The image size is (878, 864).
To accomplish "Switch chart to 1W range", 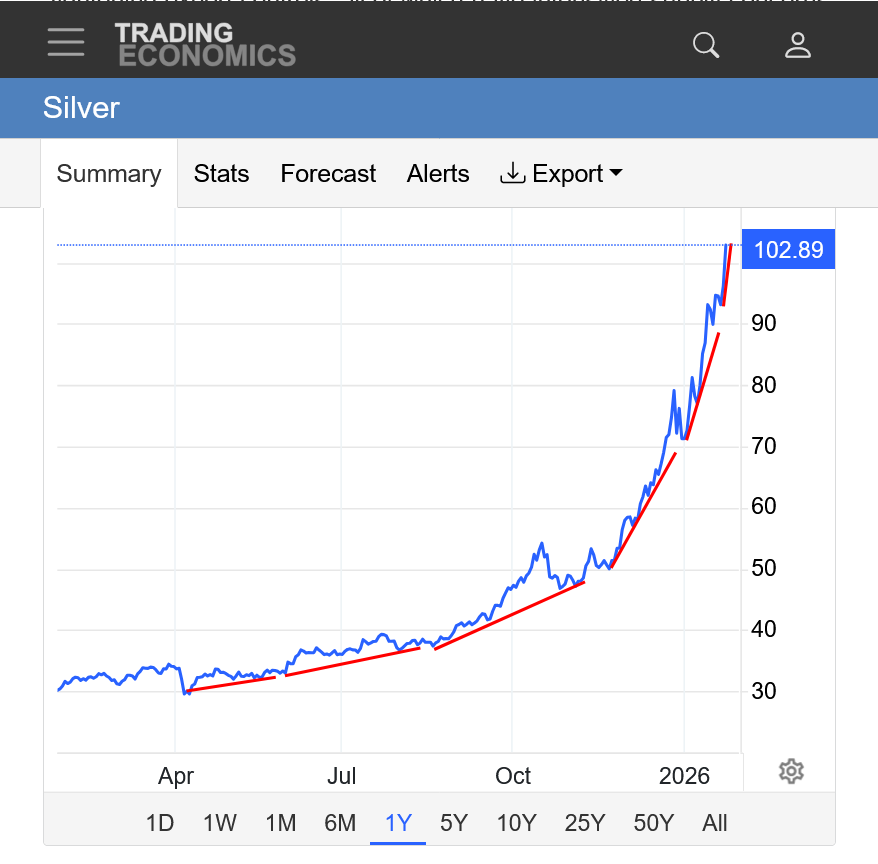I will point(220,823).
